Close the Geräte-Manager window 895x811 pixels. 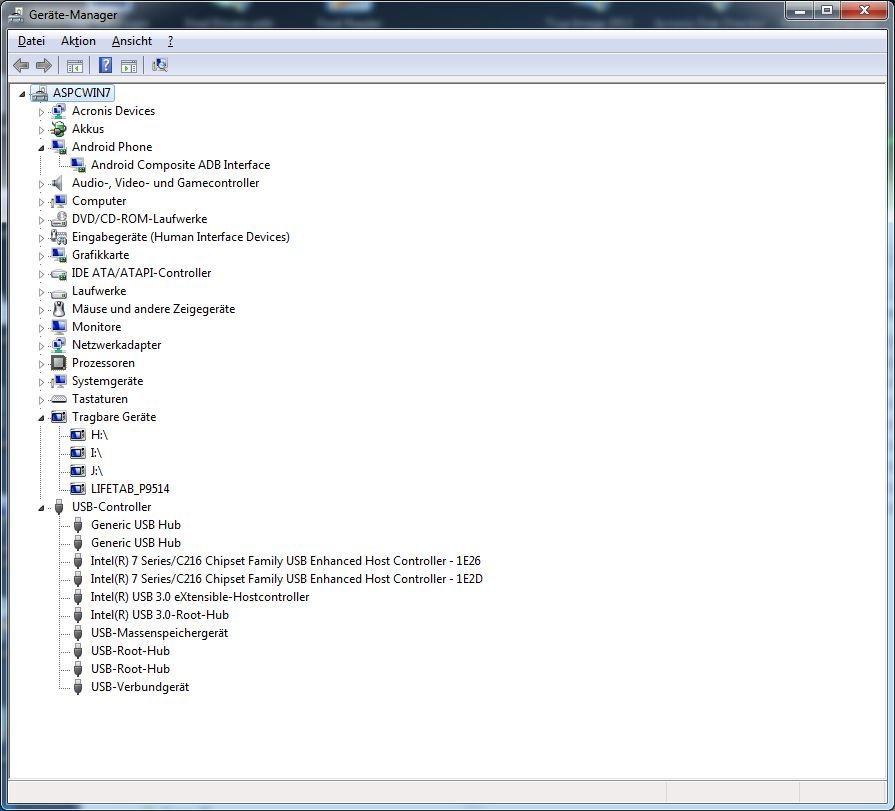point(864,10)
